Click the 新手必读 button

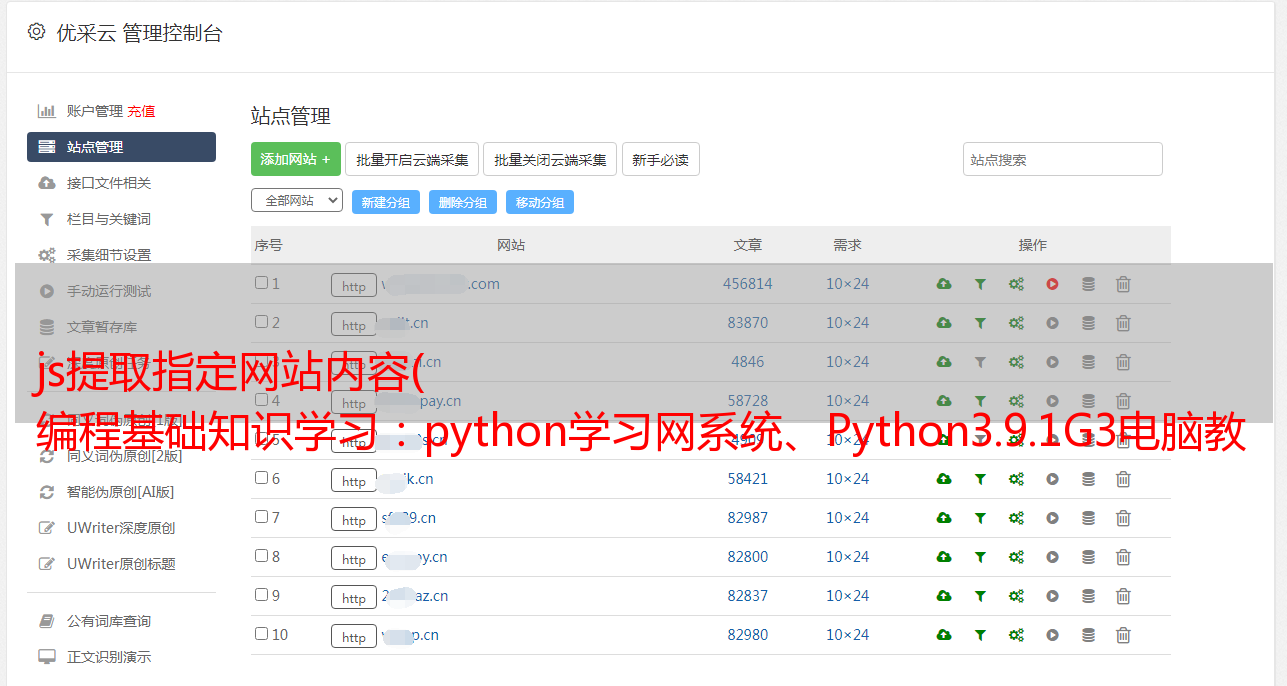(660, 159)
